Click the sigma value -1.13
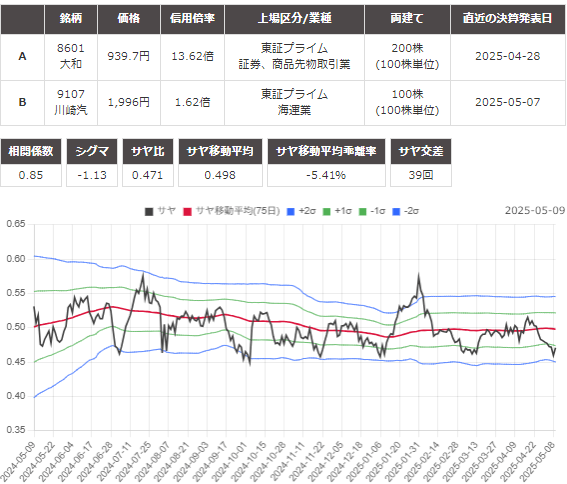 92,175
